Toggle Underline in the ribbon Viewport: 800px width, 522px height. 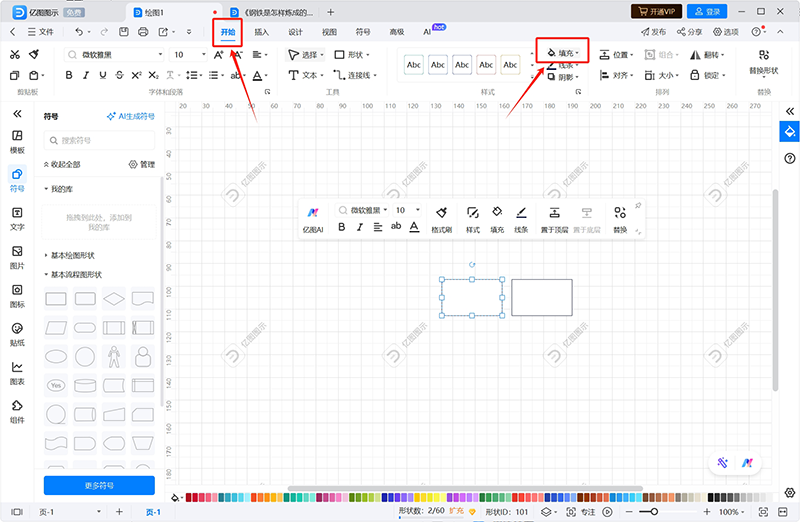tap(103, 76)
